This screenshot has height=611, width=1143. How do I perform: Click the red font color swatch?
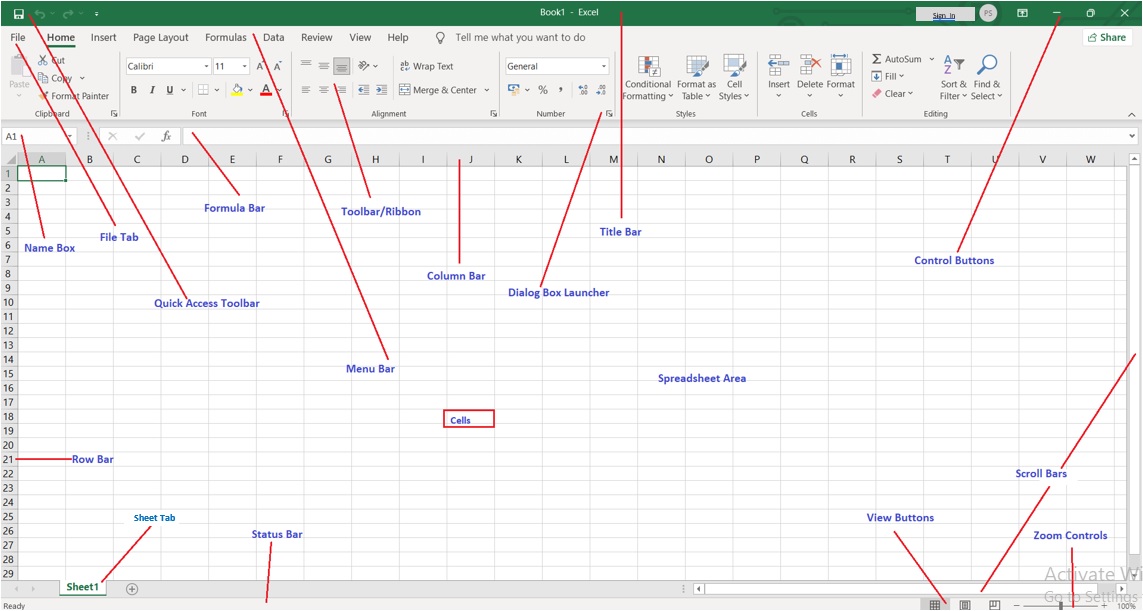[265, 90]
